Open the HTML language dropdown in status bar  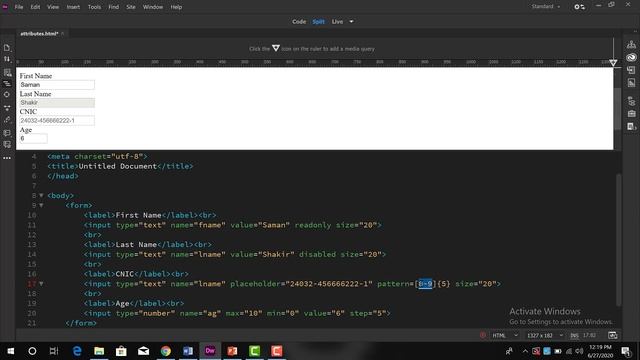505,336
